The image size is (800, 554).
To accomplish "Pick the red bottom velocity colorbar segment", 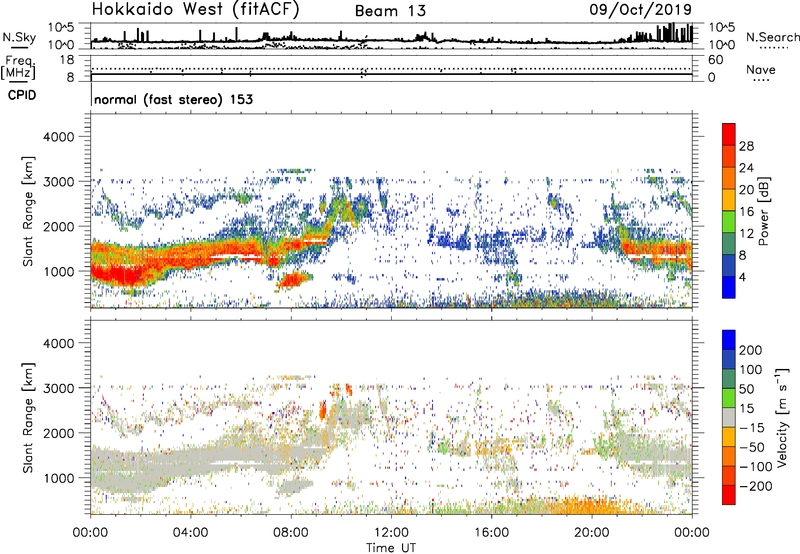I will coord(729,495).
